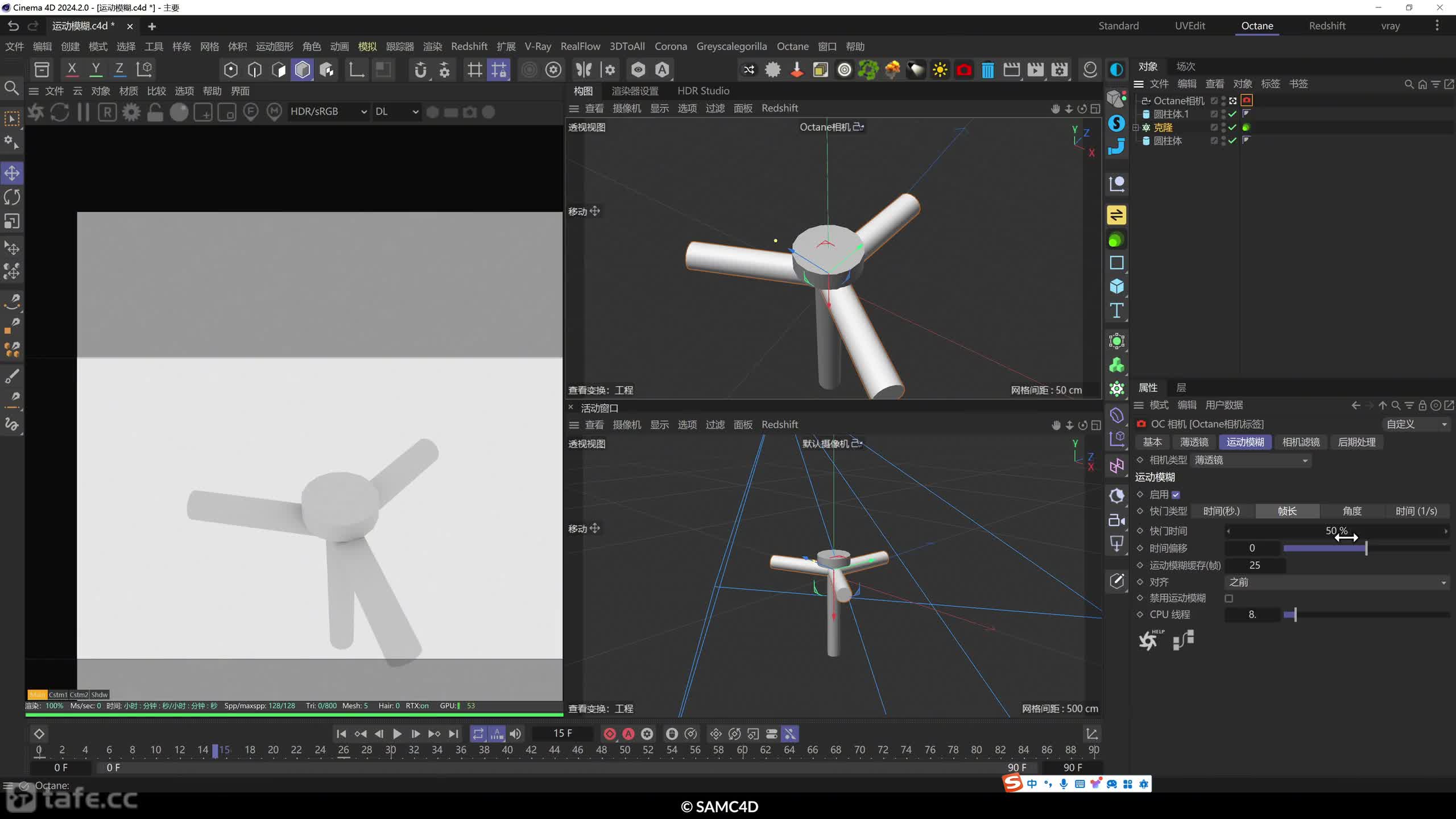Click the autokeying A button
Screen dimensions: 1456x819
coord(628,734)
